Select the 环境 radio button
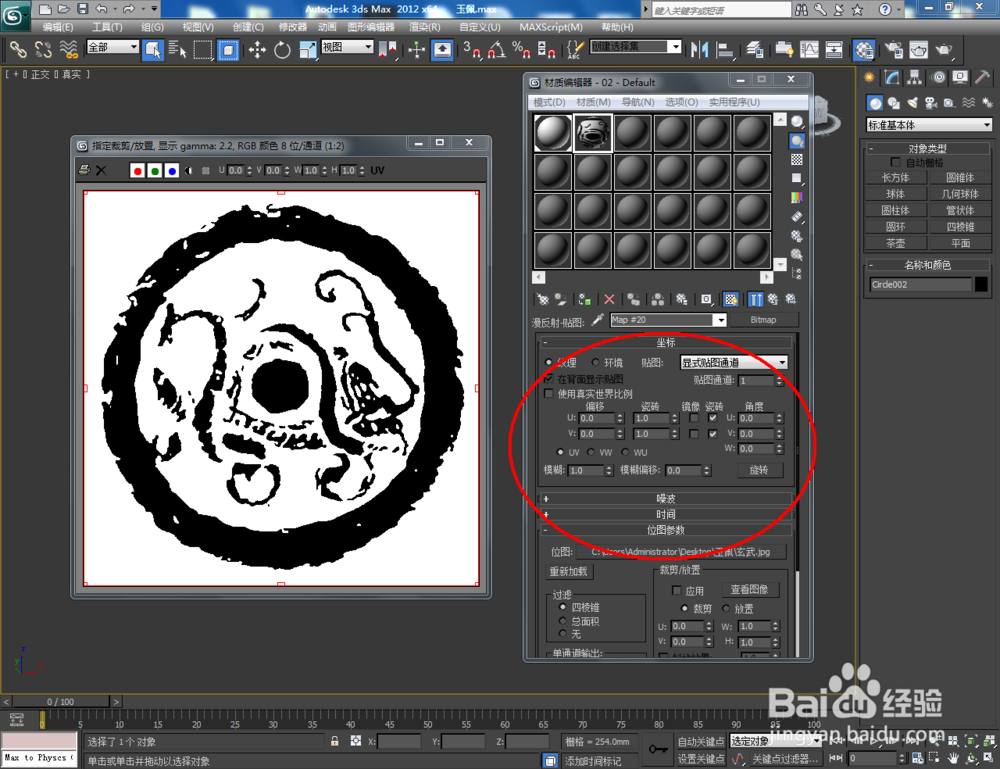Viewport: 1000px width, 769px height. pos(595,363)
